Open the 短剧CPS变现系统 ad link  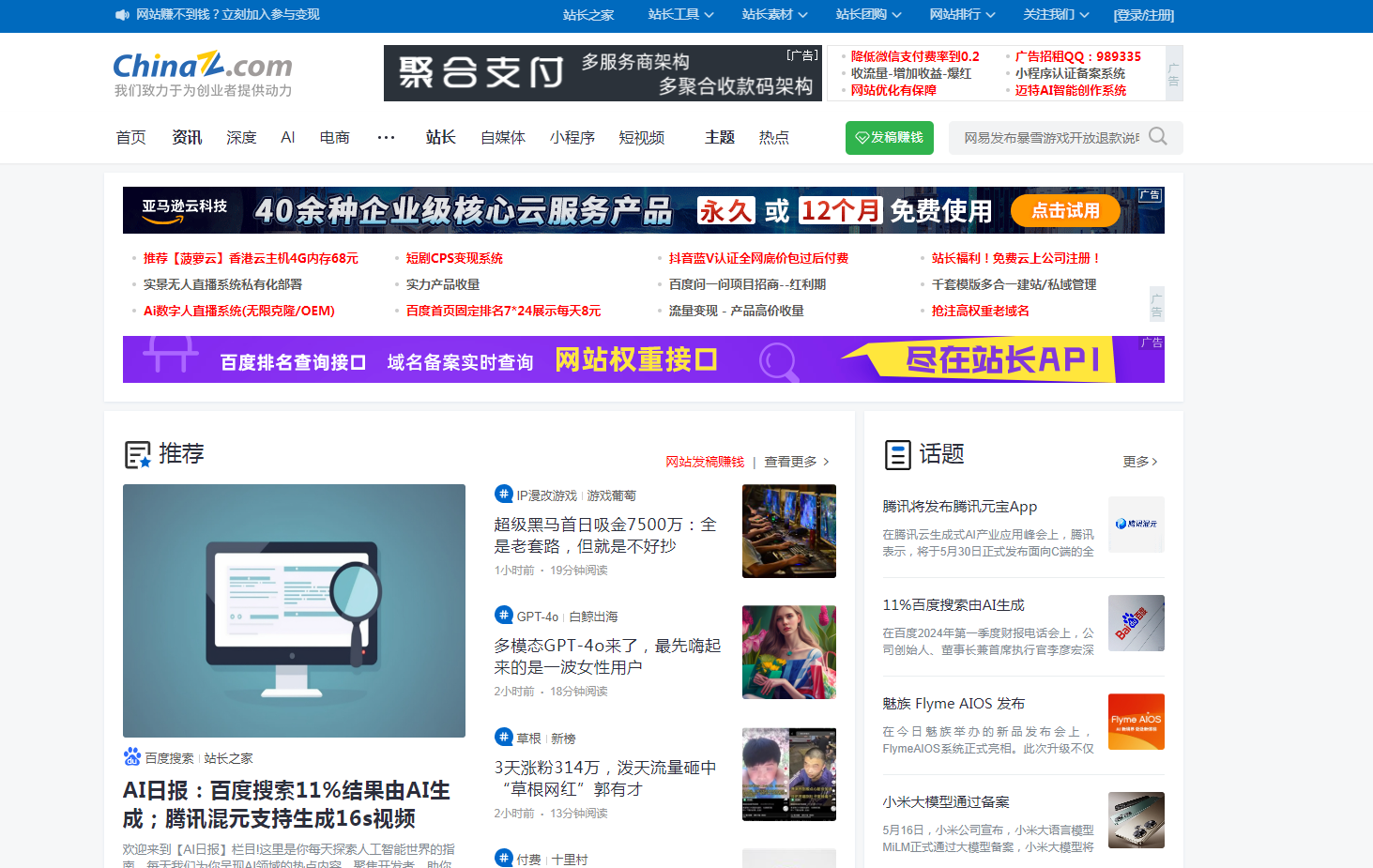point(454,258)
